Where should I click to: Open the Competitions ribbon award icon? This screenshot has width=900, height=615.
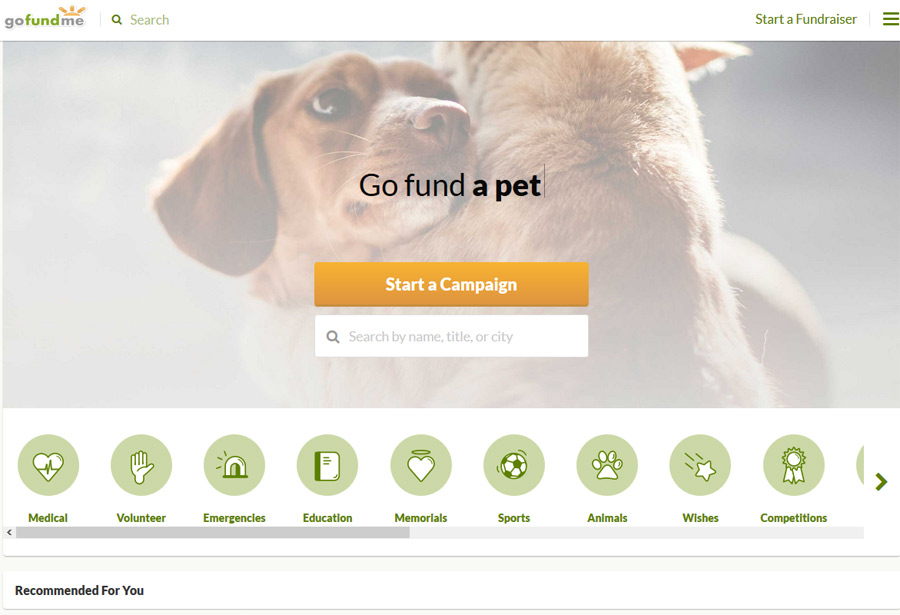(x=794, y=465)
